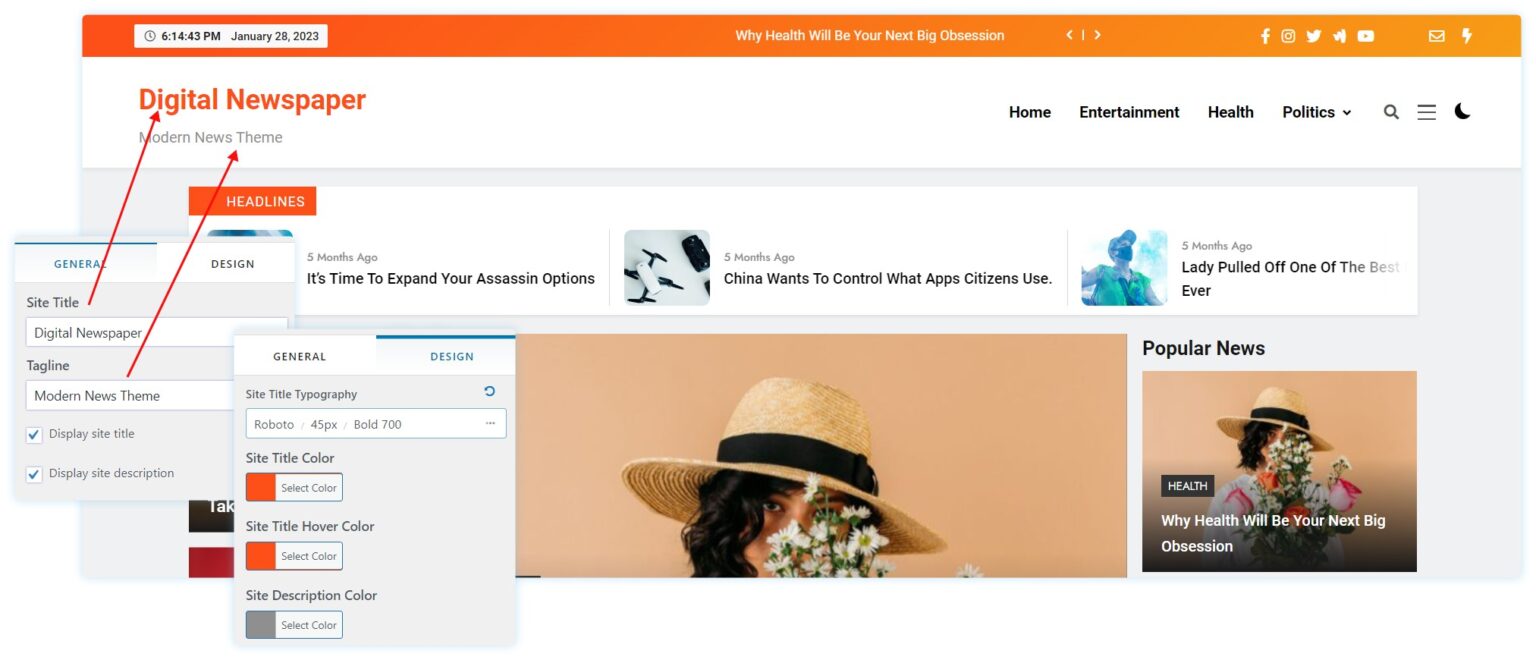Viewport: 1536px width, 660px height.
Task: Switch to the Design tab
Action: click(452, 355)
